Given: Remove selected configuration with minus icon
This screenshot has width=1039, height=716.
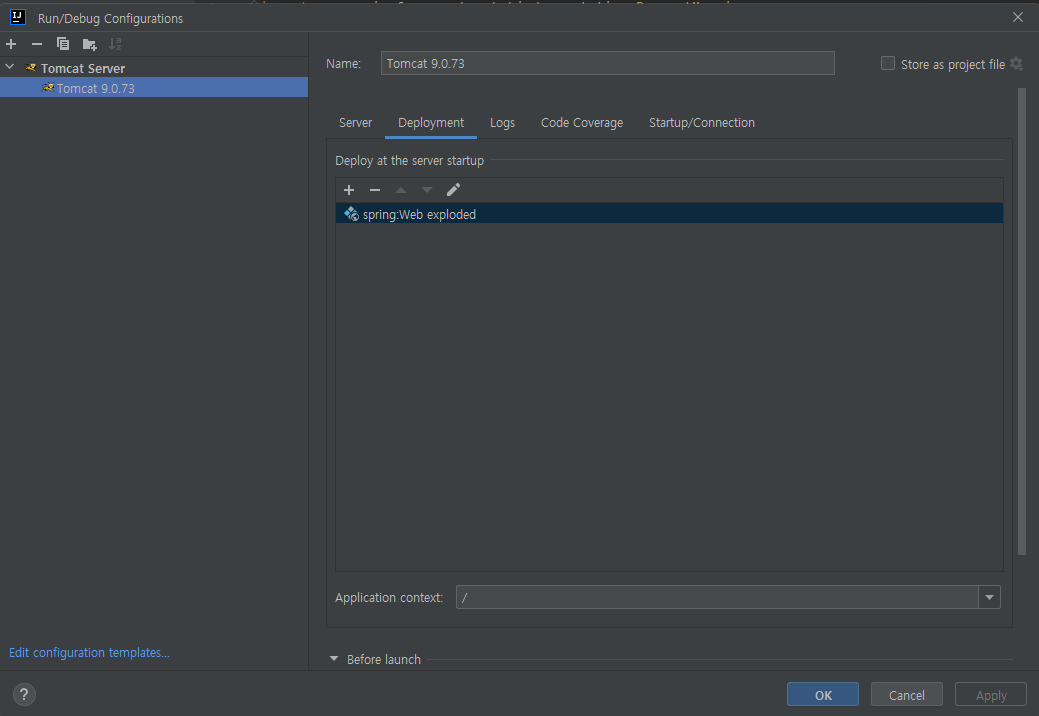Looking at the screenshot, I should coord(37,44).
